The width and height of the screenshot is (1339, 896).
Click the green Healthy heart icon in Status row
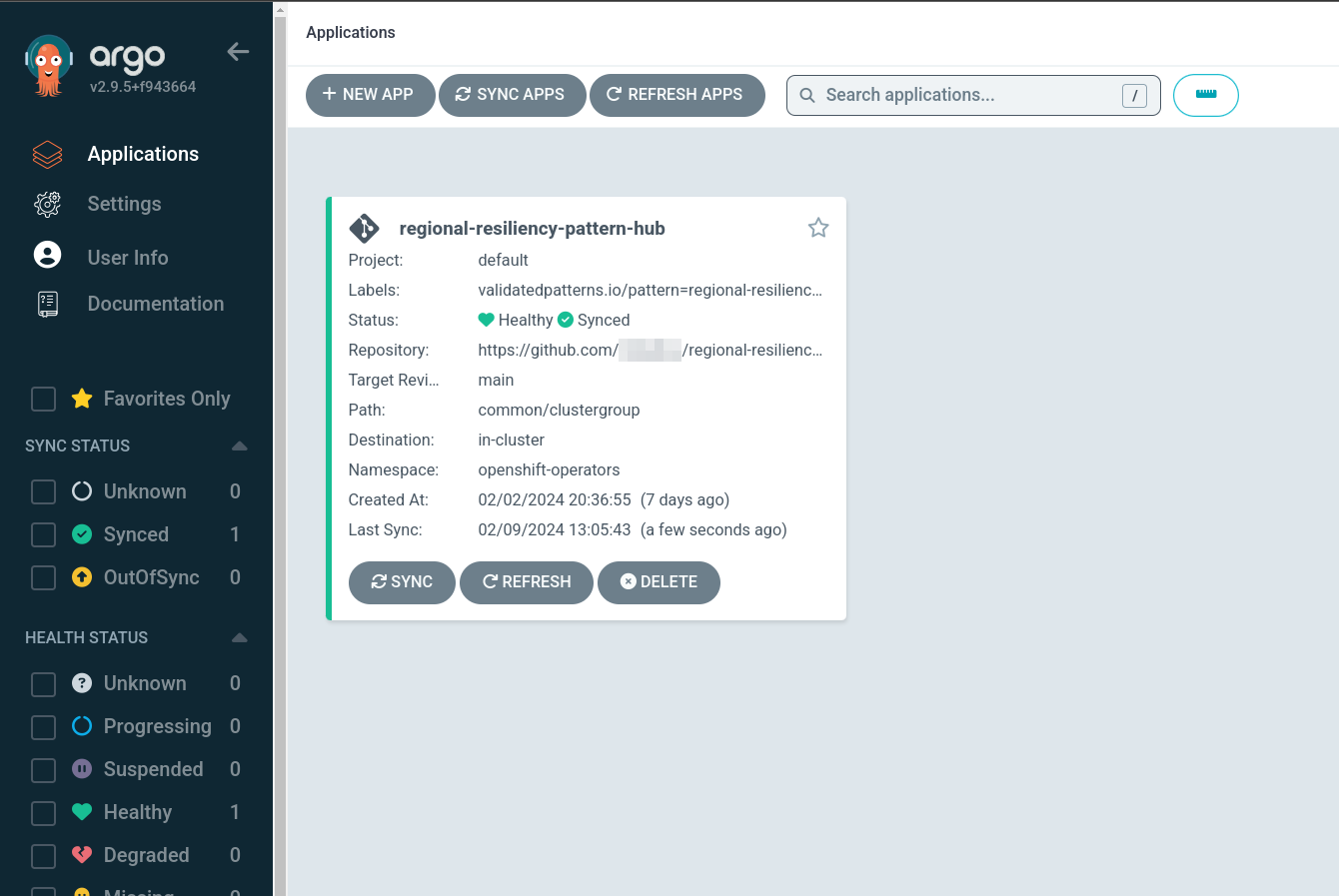pyautogui.click(x=487, y=320)
